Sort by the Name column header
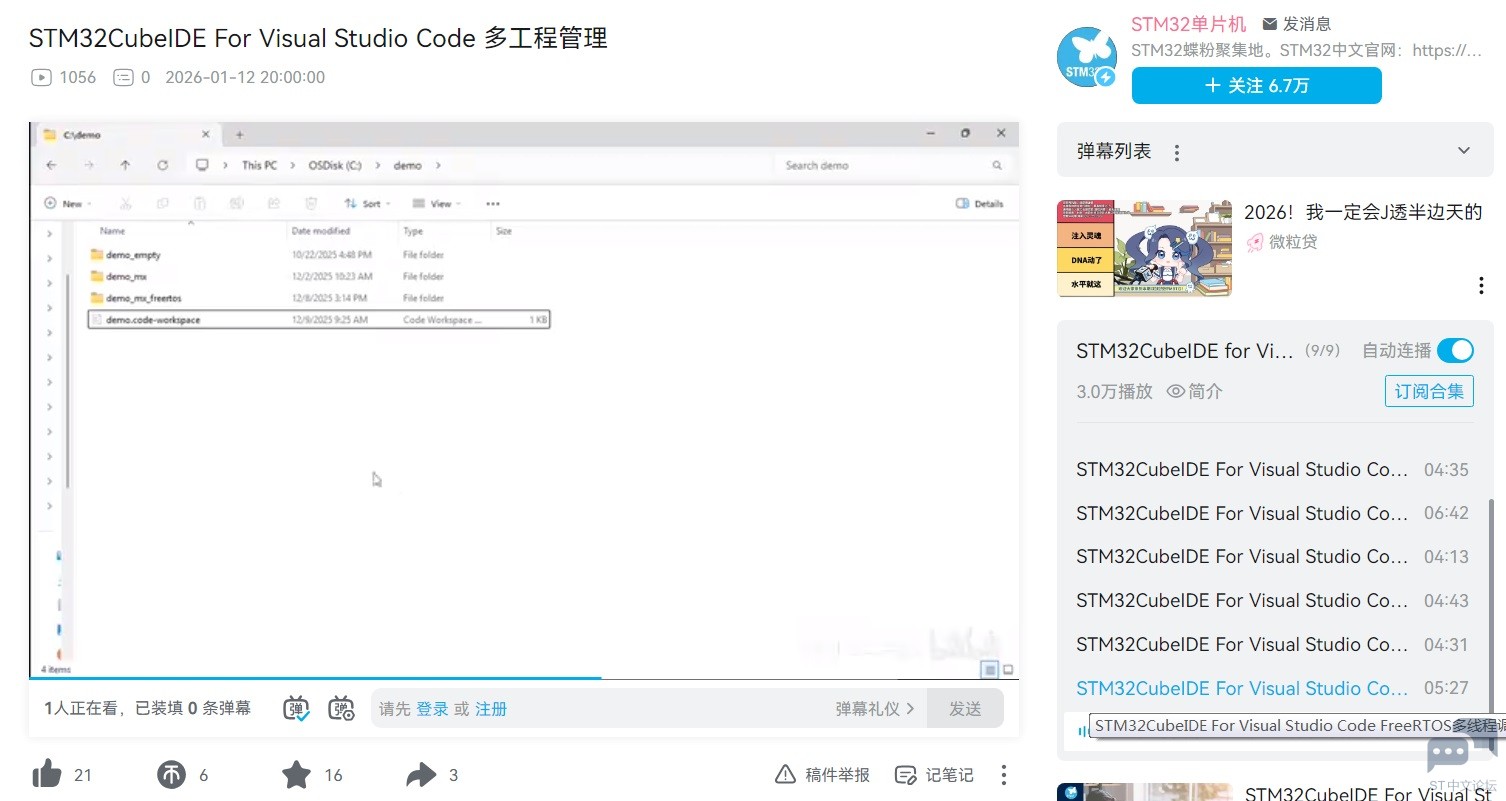Image resolution: width=1506 pixels, height=801 pixels. pyautogui.click(x=113, y=231)
